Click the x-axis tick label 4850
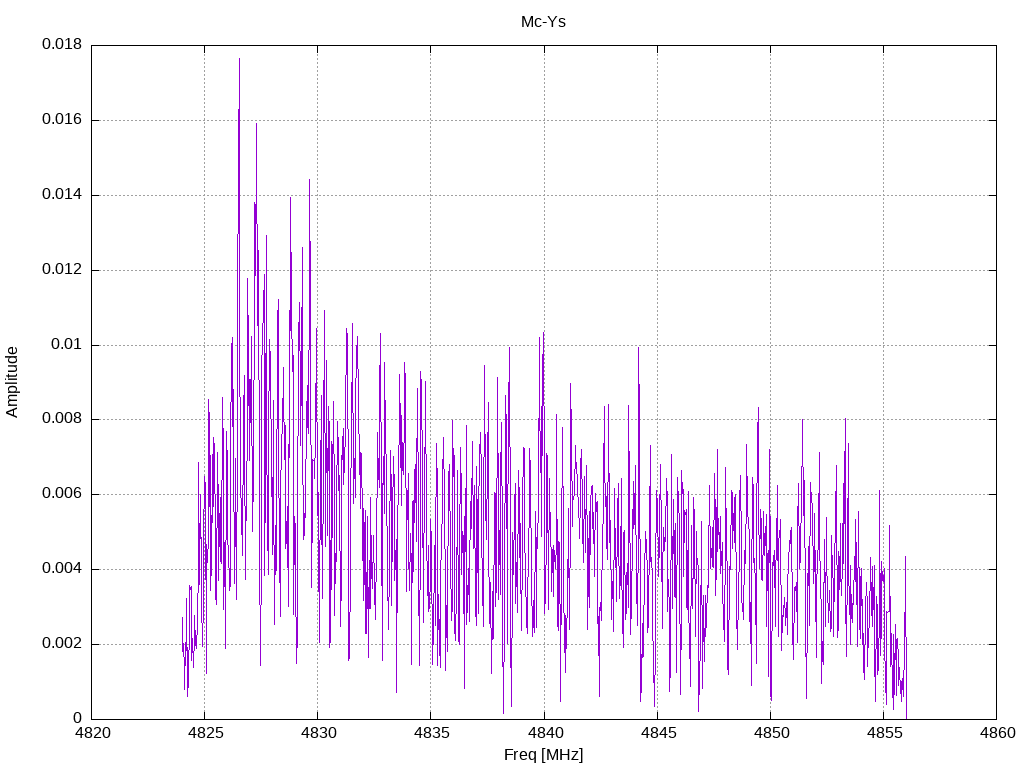Screen dimensions: 1024x768 (x=771, y=733)
